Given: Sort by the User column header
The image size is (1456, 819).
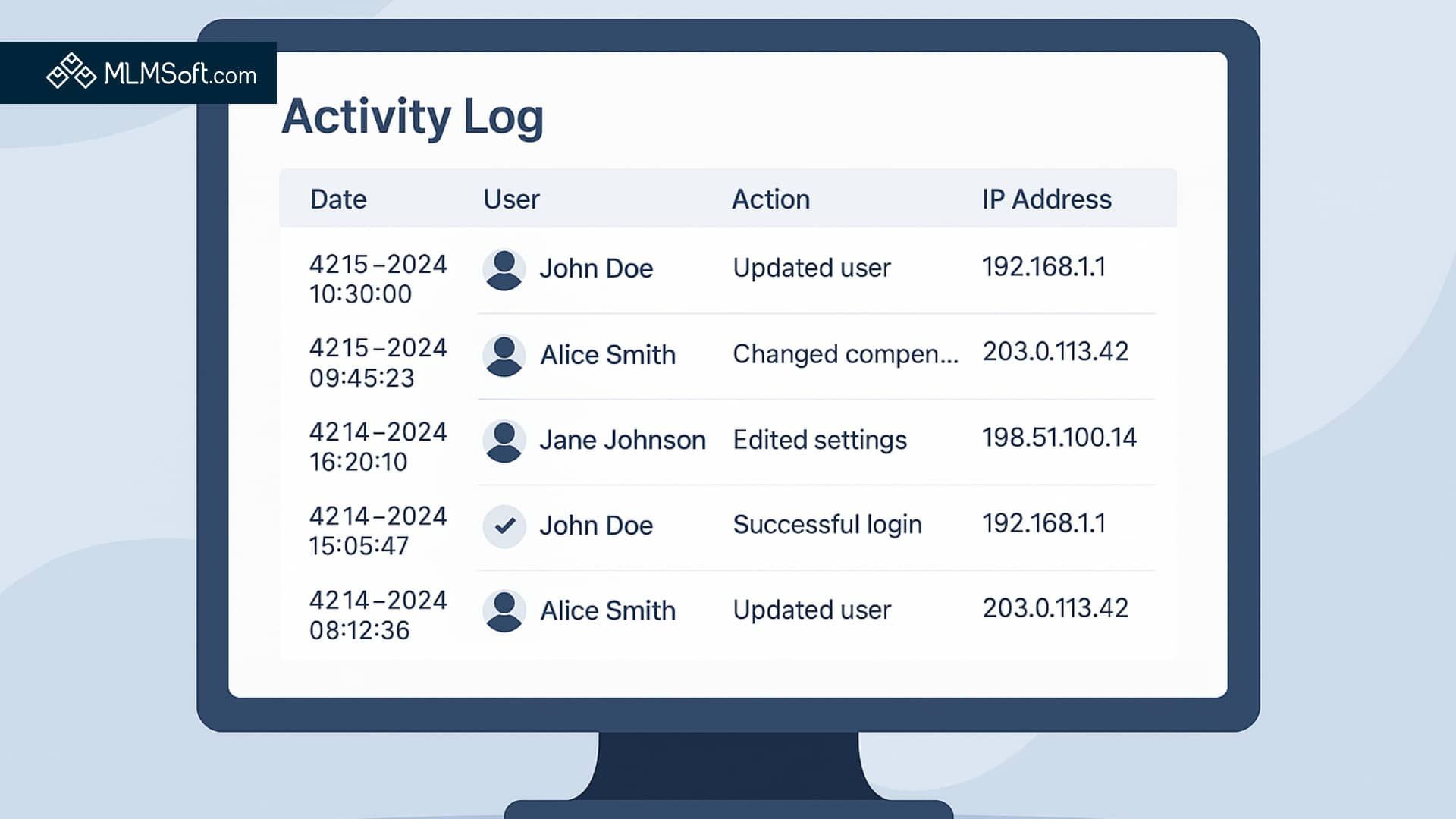Looking at the screenshot, I should (511, 199).
